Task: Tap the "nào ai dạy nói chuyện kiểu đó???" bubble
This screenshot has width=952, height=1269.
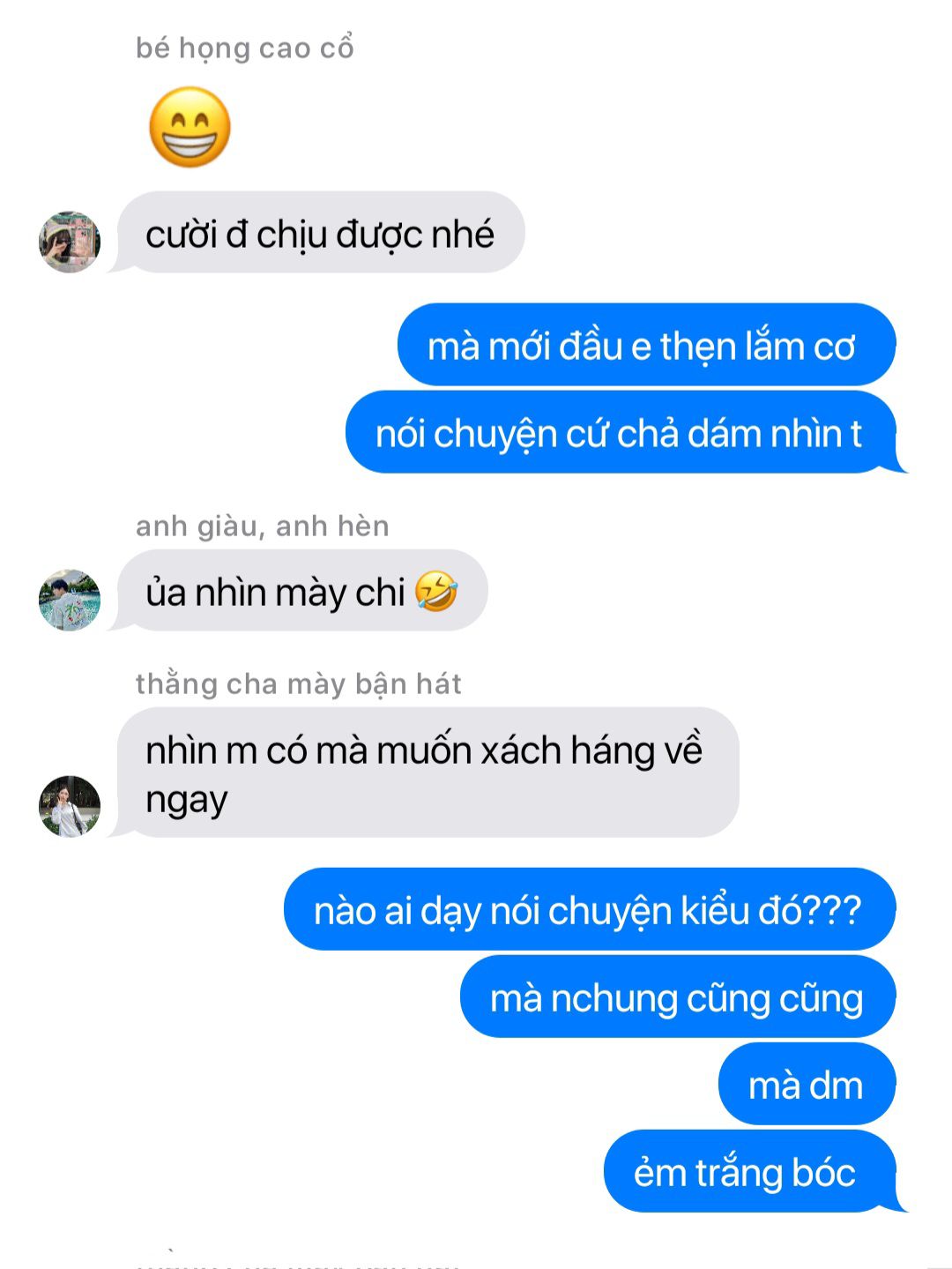Action: coord(590,909)
